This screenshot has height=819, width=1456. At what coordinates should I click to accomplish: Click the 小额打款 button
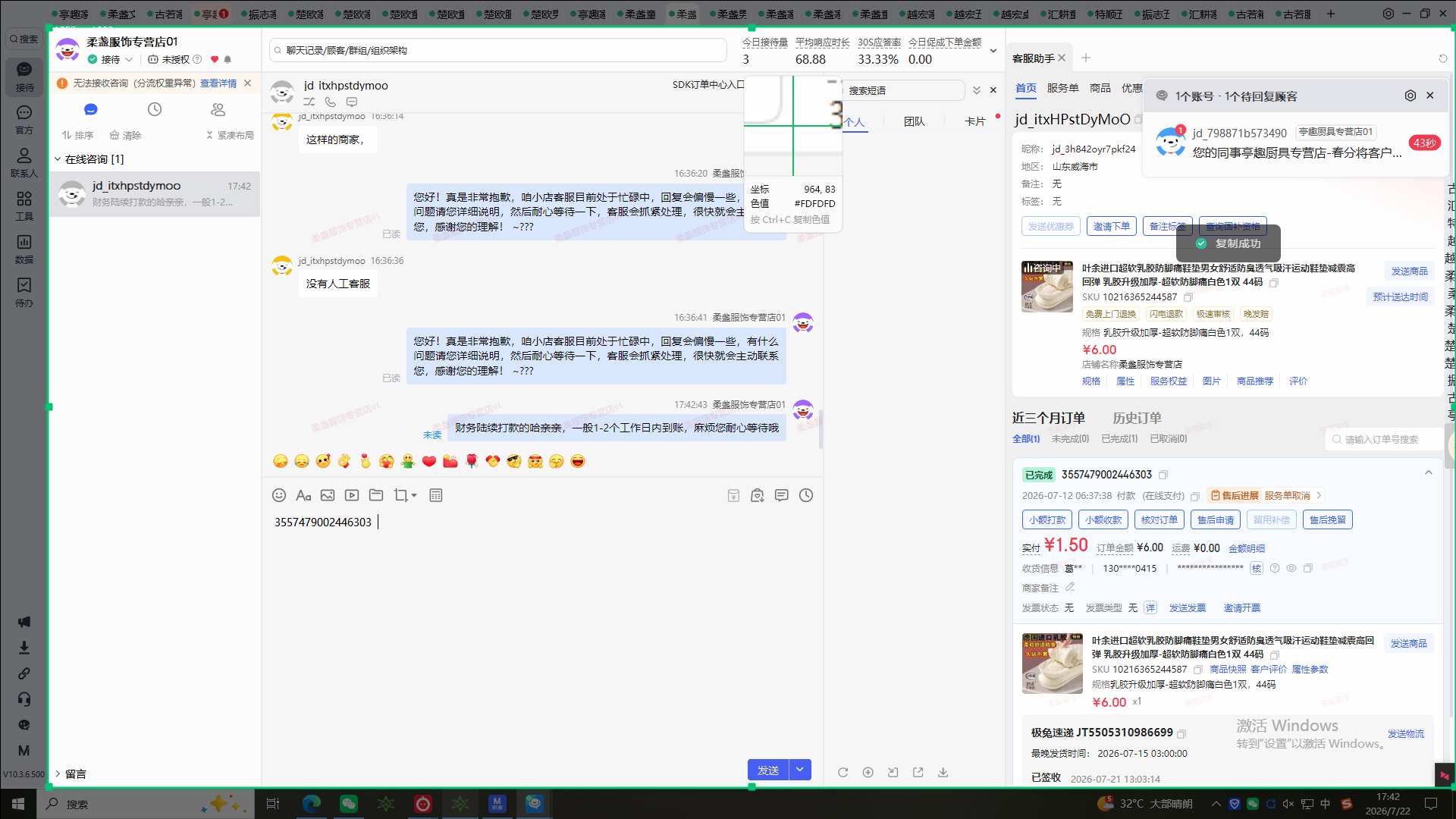click(1047, 519)
